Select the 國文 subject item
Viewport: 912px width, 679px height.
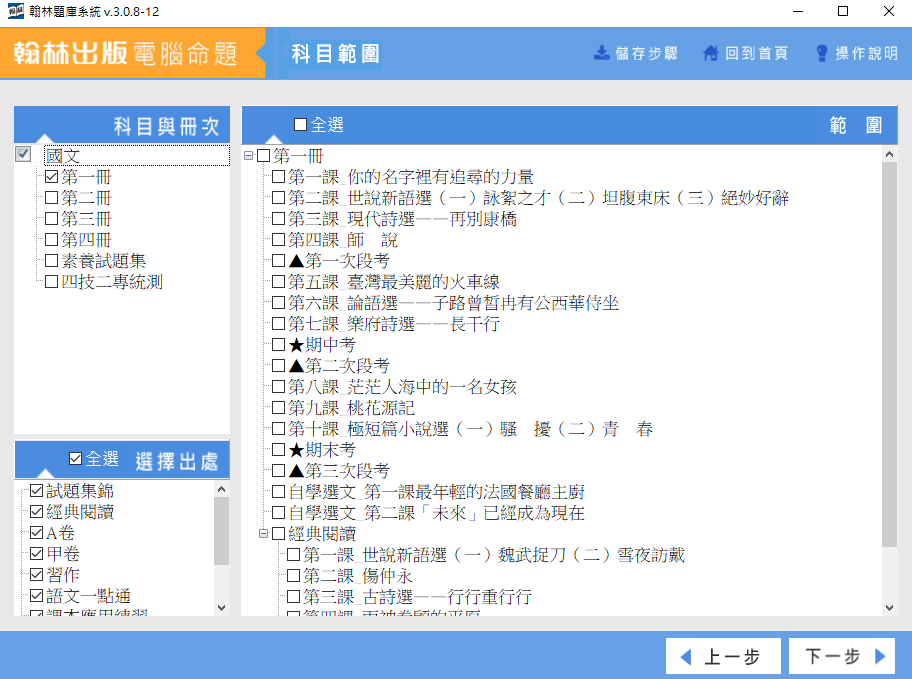click(x=62, y=156)
